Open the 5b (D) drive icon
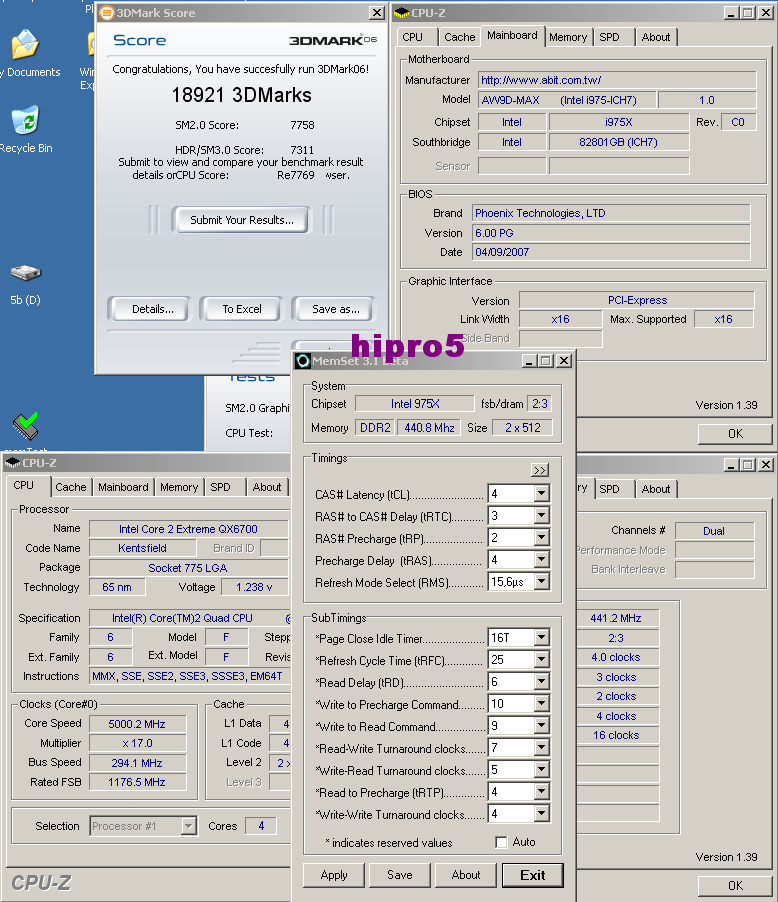Image resolution: width=778 pixels, height=902 pixels. (x=26, y=273)
